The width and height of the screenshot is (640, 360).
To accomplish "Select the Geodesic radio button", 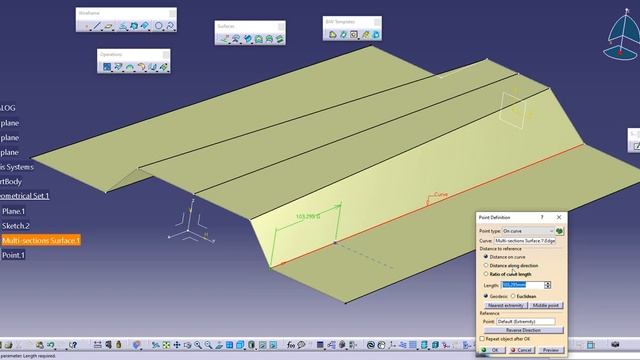I will click(486, 296).
